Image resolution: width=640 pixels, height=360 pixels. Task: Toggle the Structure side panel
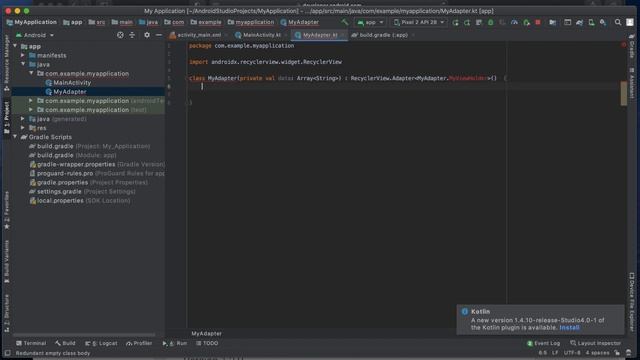click(x=7, y=313)
